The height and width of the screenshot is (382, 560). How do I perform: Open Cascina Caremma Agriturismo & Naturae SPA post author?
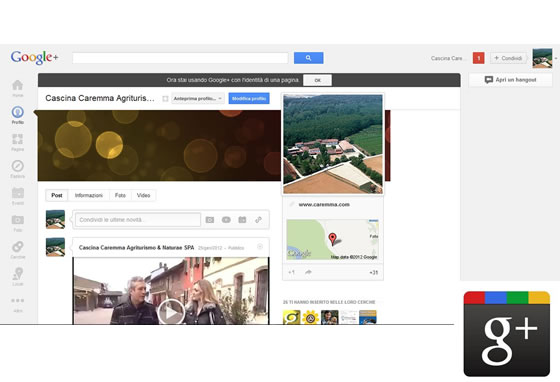pyautogui.click(x=136, y=247)
